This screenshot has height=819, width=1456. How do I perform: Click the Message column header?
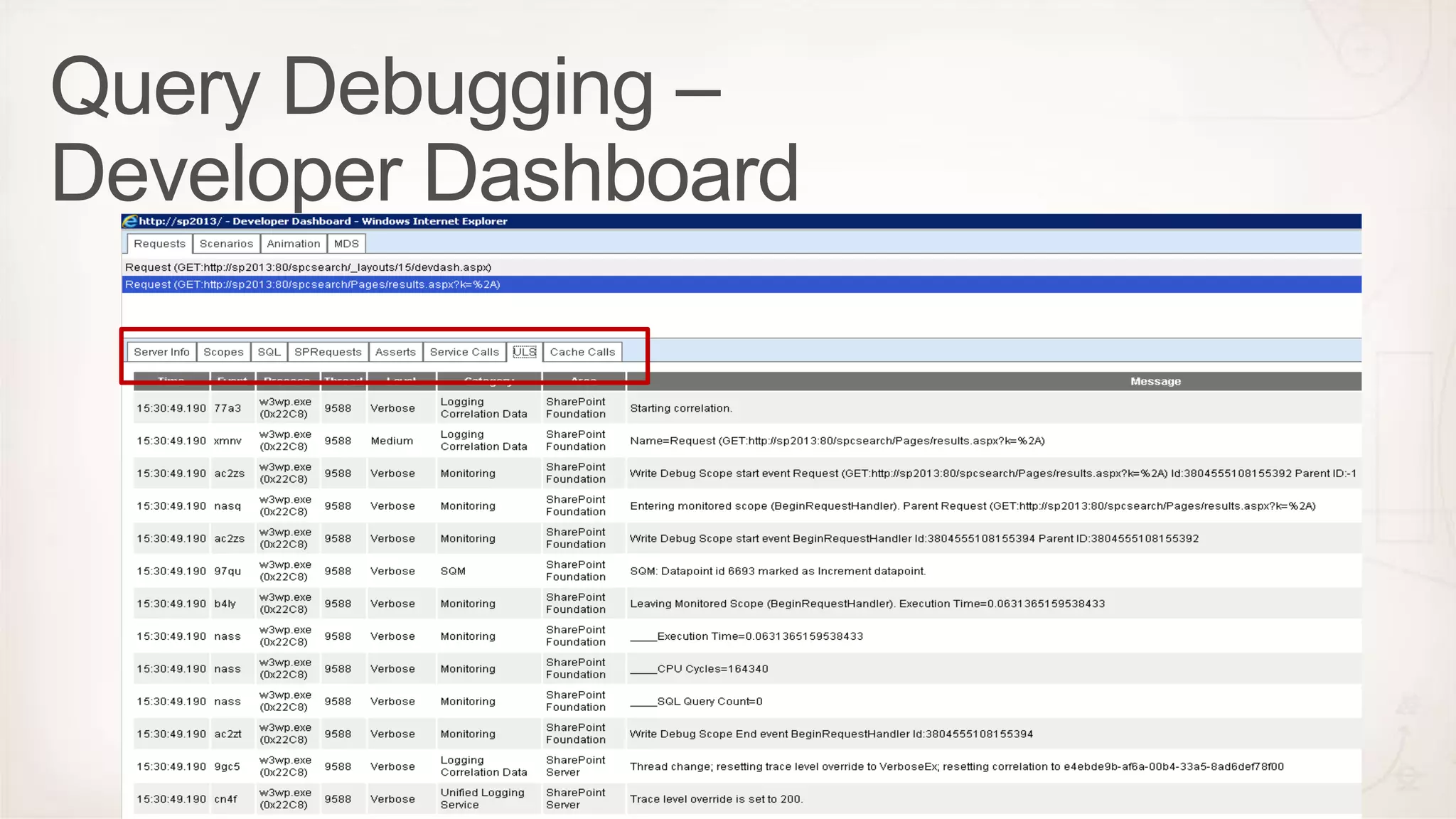pyautogui.click(x=1155, y=382)
